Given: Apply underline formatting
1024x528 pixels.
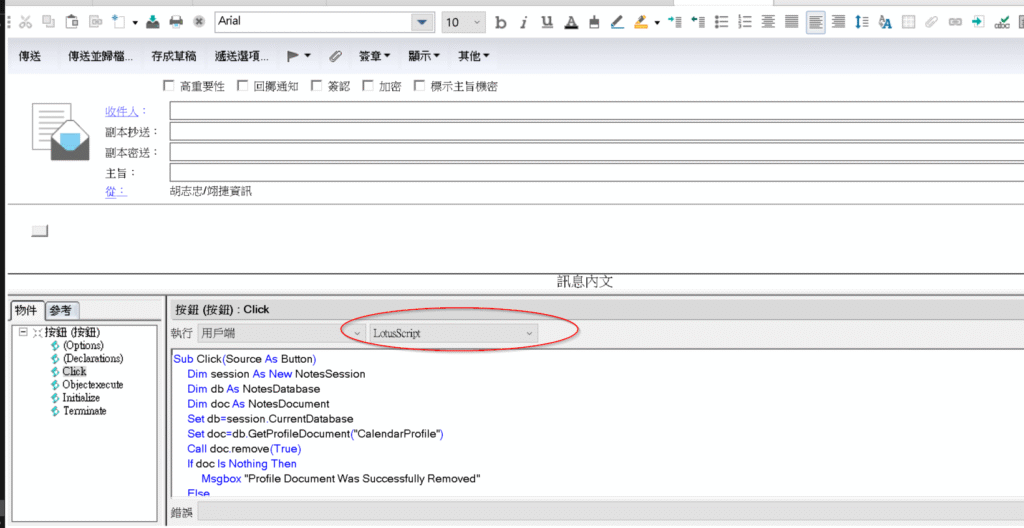Looking at the screenshot, I should [546, 22].
